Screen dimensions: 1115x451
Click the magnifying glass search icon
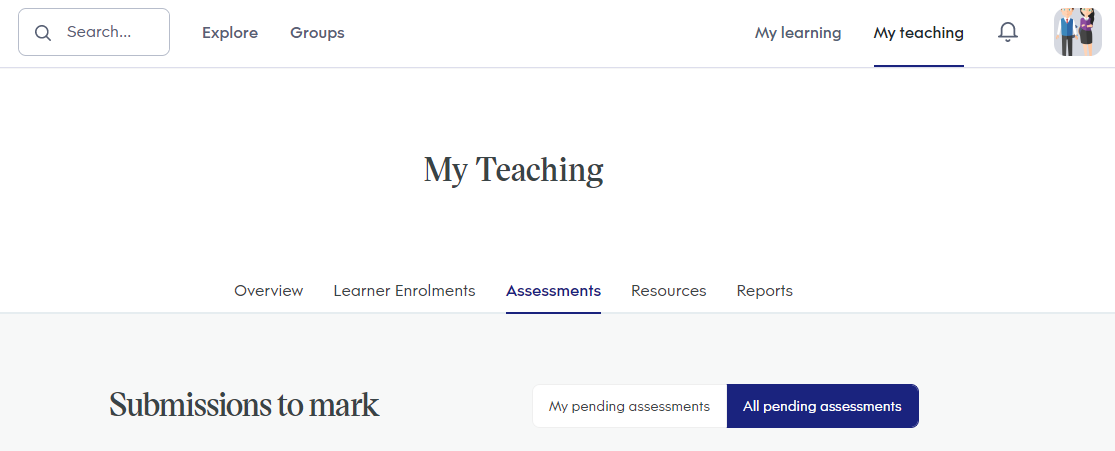tap(43, 33)
